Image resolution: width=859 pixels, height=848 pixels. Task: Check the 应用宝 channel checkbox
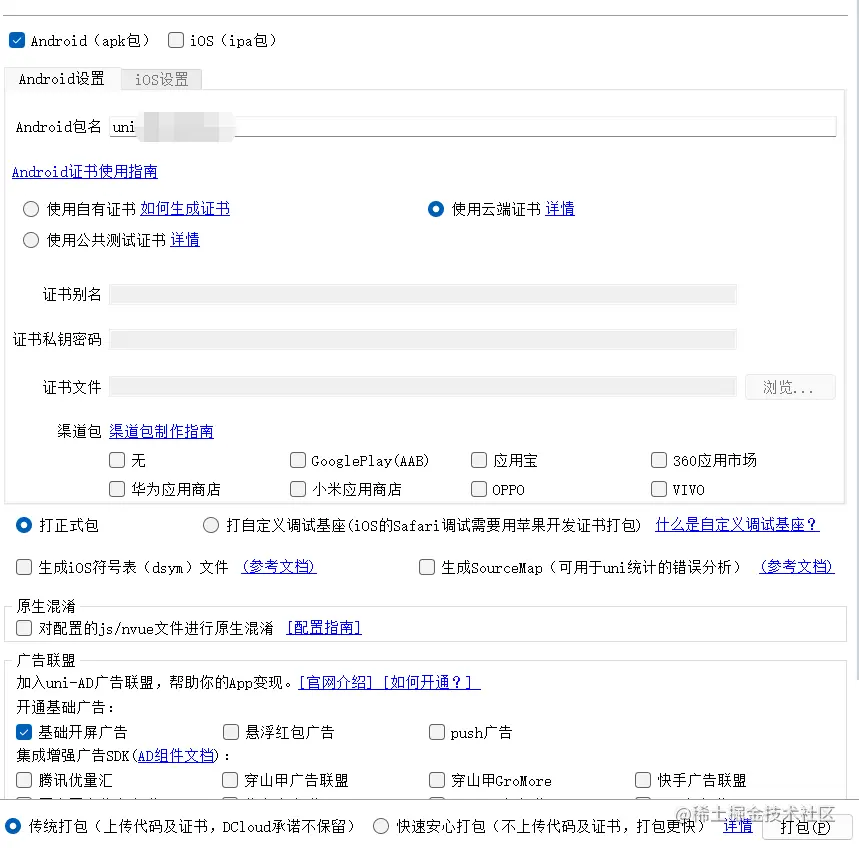(479, 460)
